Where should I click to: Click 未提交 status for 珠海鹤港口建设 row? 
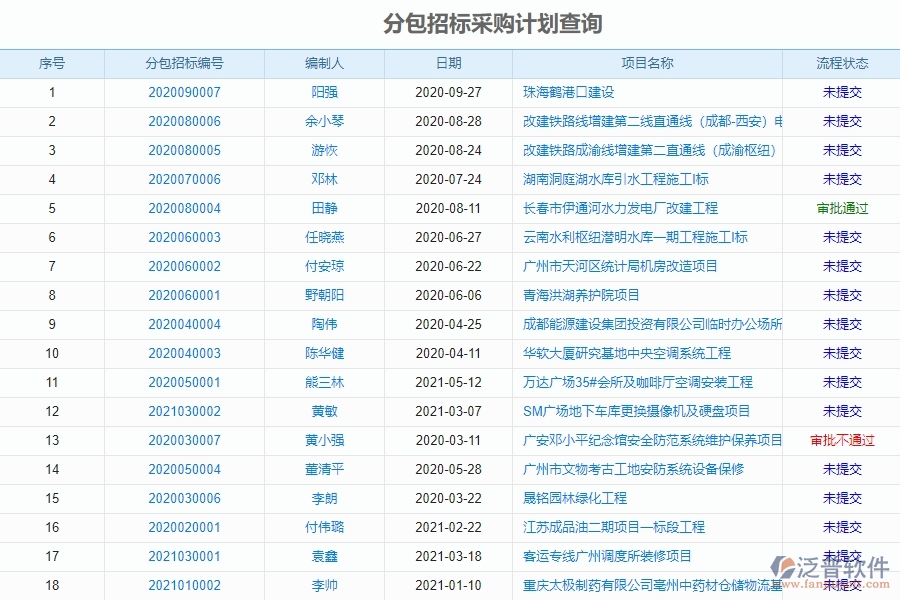[843, 92]
